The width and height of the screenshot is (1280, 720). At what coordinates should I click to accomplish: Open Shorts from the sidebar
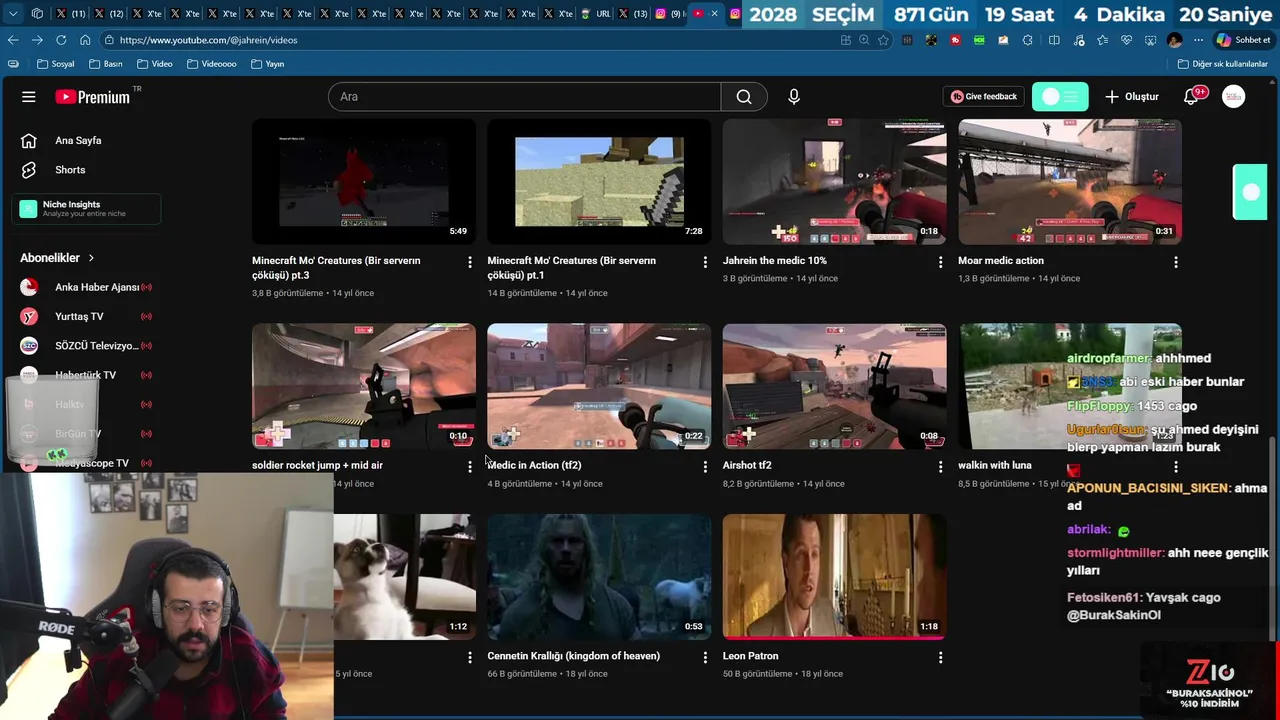[70, 170]
